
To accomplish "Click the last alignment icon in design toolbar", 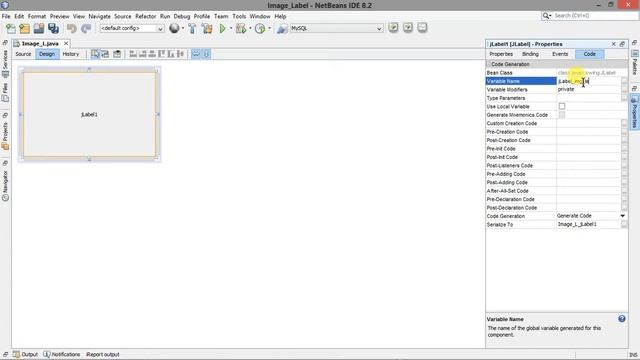I will click(x=180, y=54).
